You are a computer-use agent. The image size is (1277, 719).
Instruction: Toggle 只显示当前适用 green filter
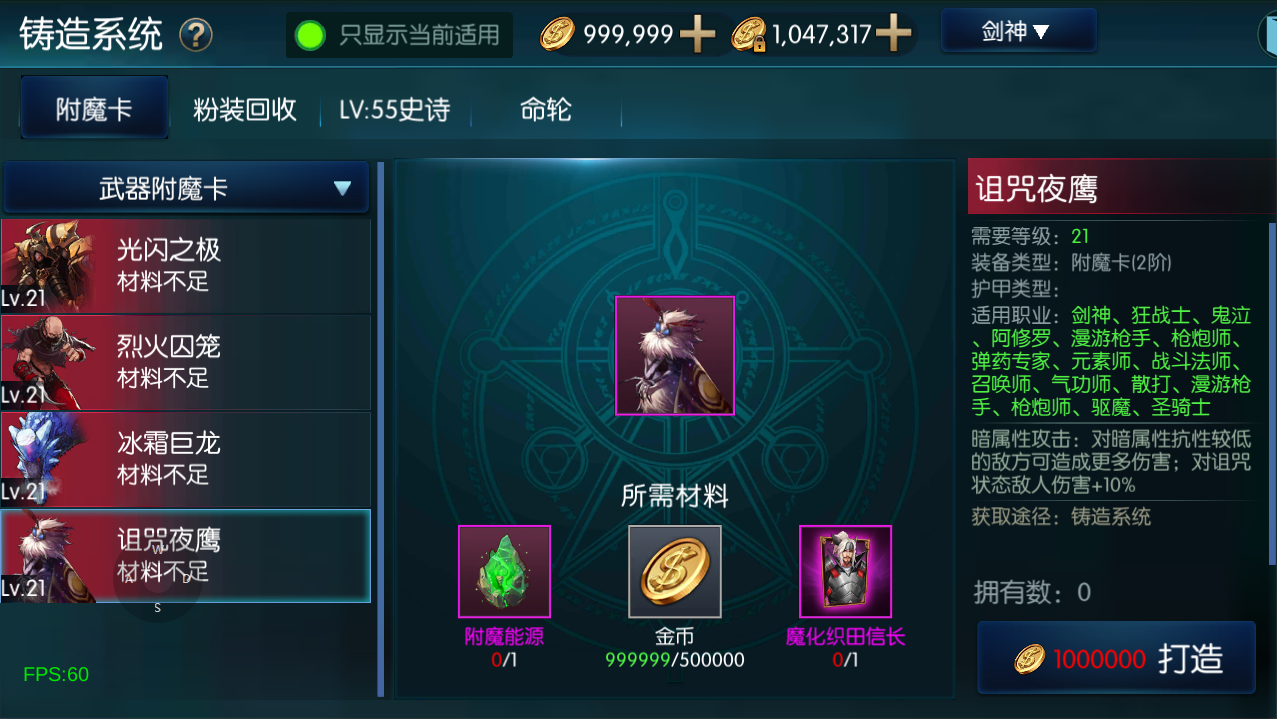399,36
